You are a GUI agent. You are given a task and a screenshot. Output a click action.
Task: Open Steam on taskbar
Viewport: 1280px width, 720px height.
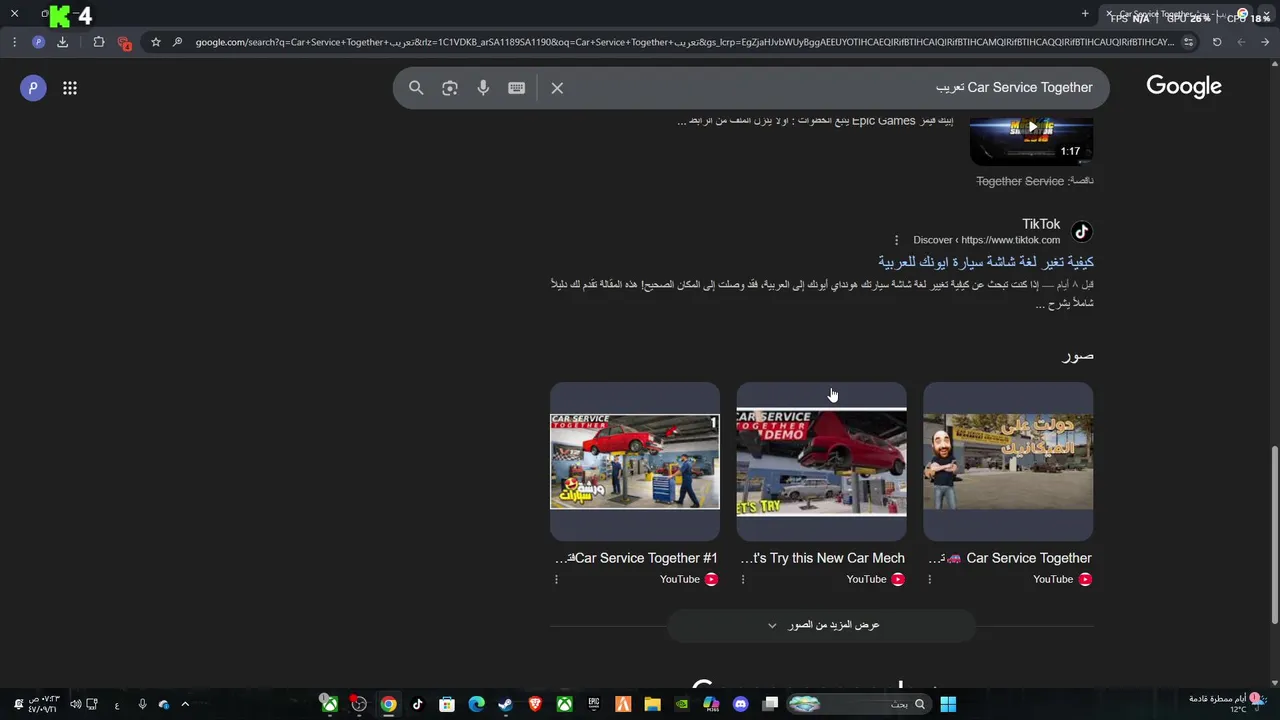click(506, 704)
